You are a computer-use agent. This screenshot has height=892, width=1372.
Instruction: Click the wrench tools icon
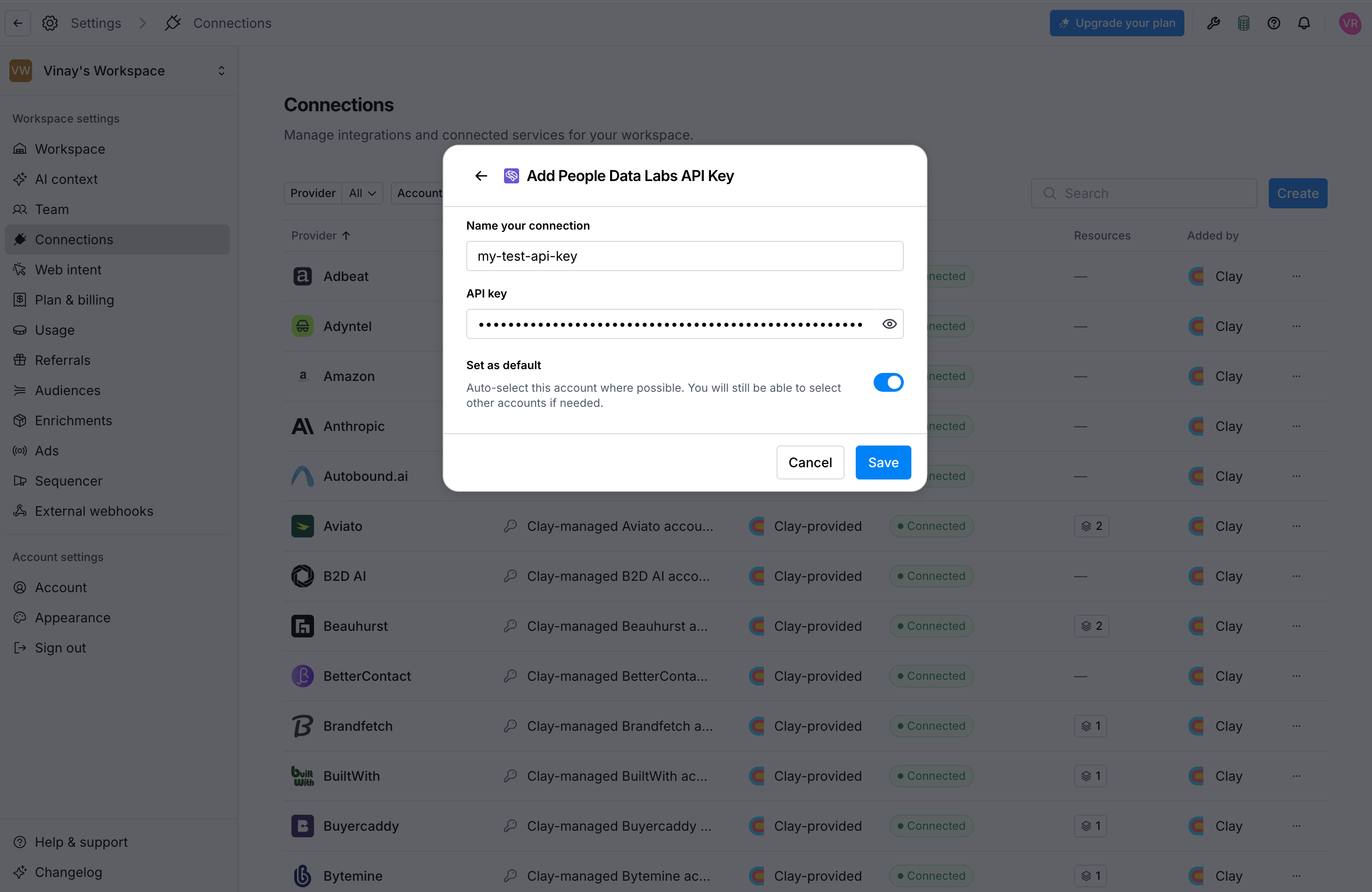click(1214, 23)
